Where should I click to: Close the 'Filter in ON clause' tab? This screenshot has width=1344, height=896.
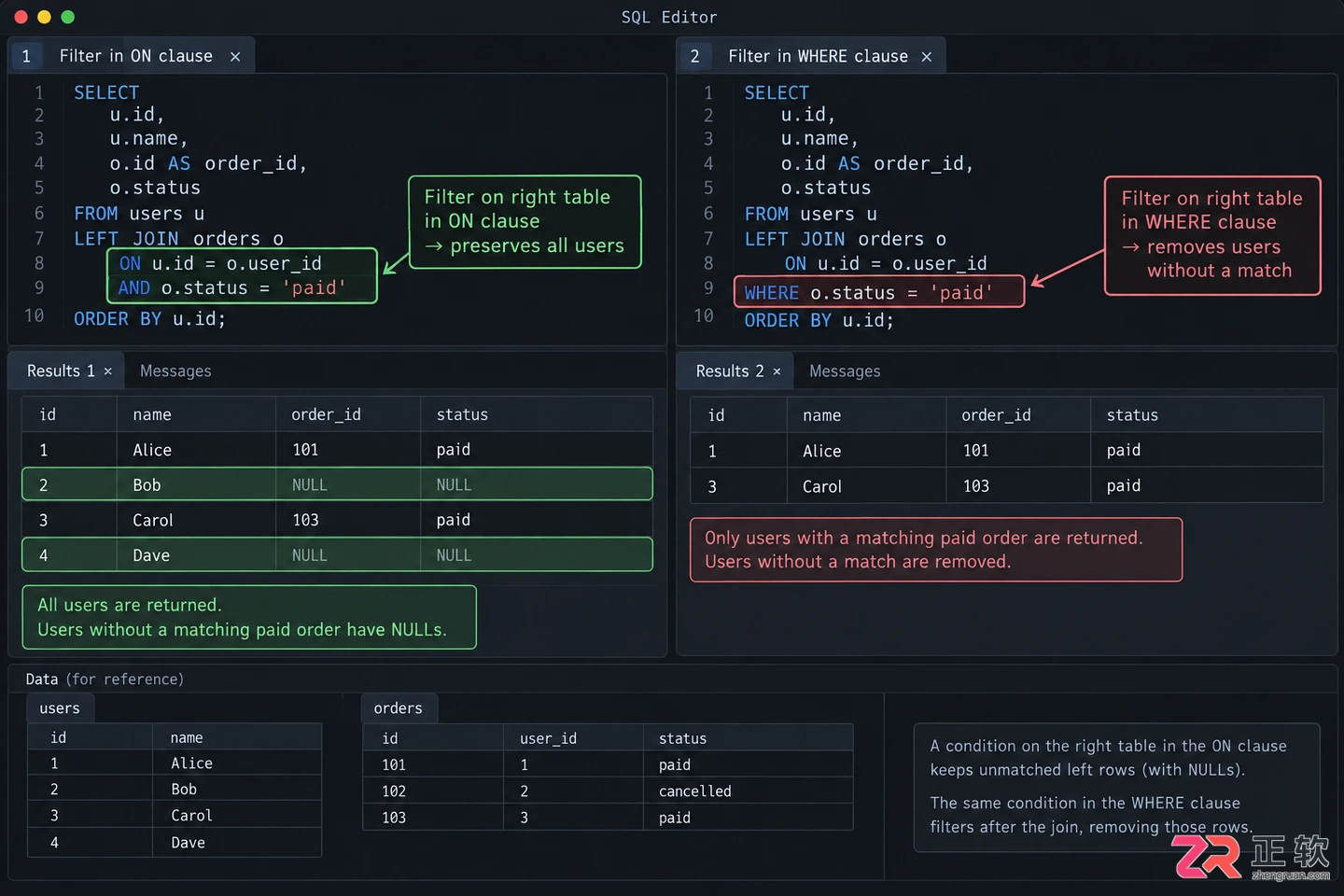pyautogui.click(x=235, y=57)
